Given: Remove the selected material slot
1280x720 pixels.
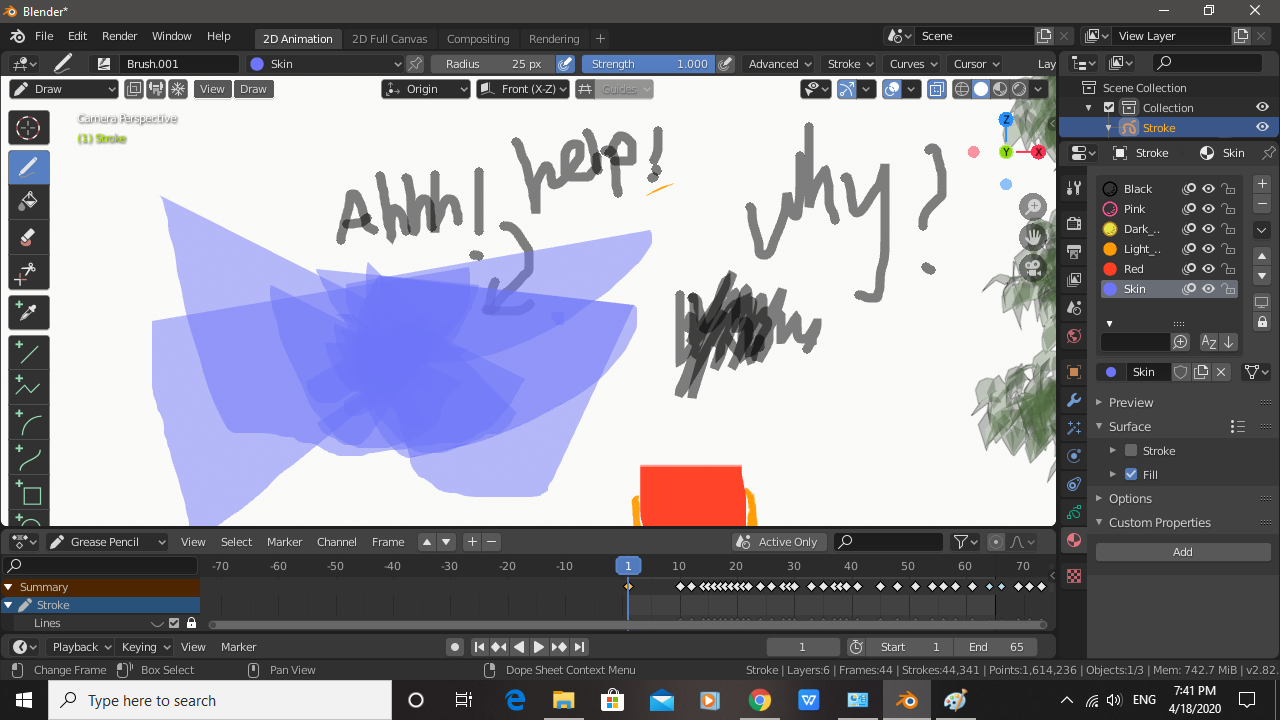Looking at the screenshot, I should pyautogui.click(x=1262, y=204).
